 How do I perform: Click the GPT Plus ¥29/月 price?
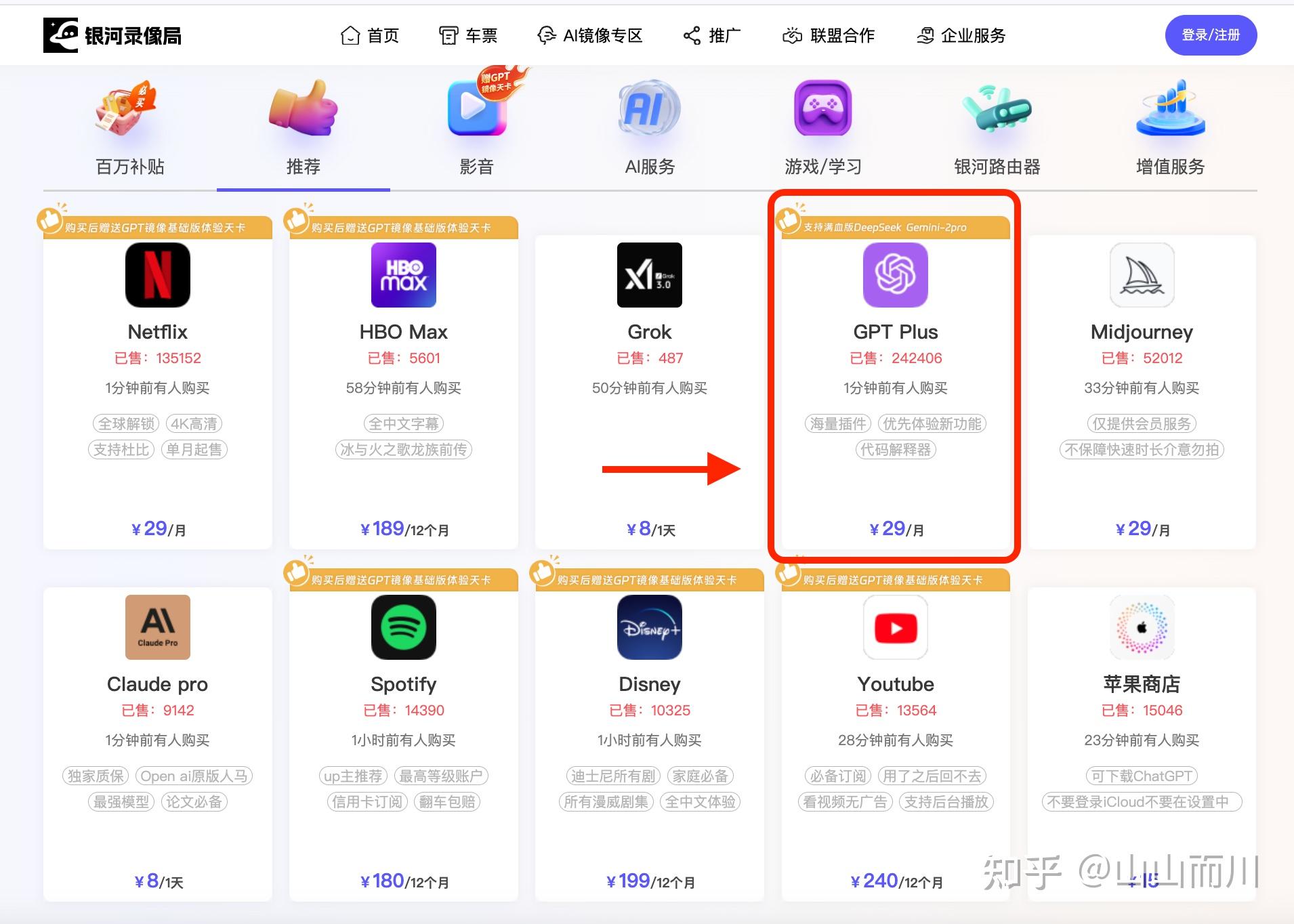click(896, 528)
